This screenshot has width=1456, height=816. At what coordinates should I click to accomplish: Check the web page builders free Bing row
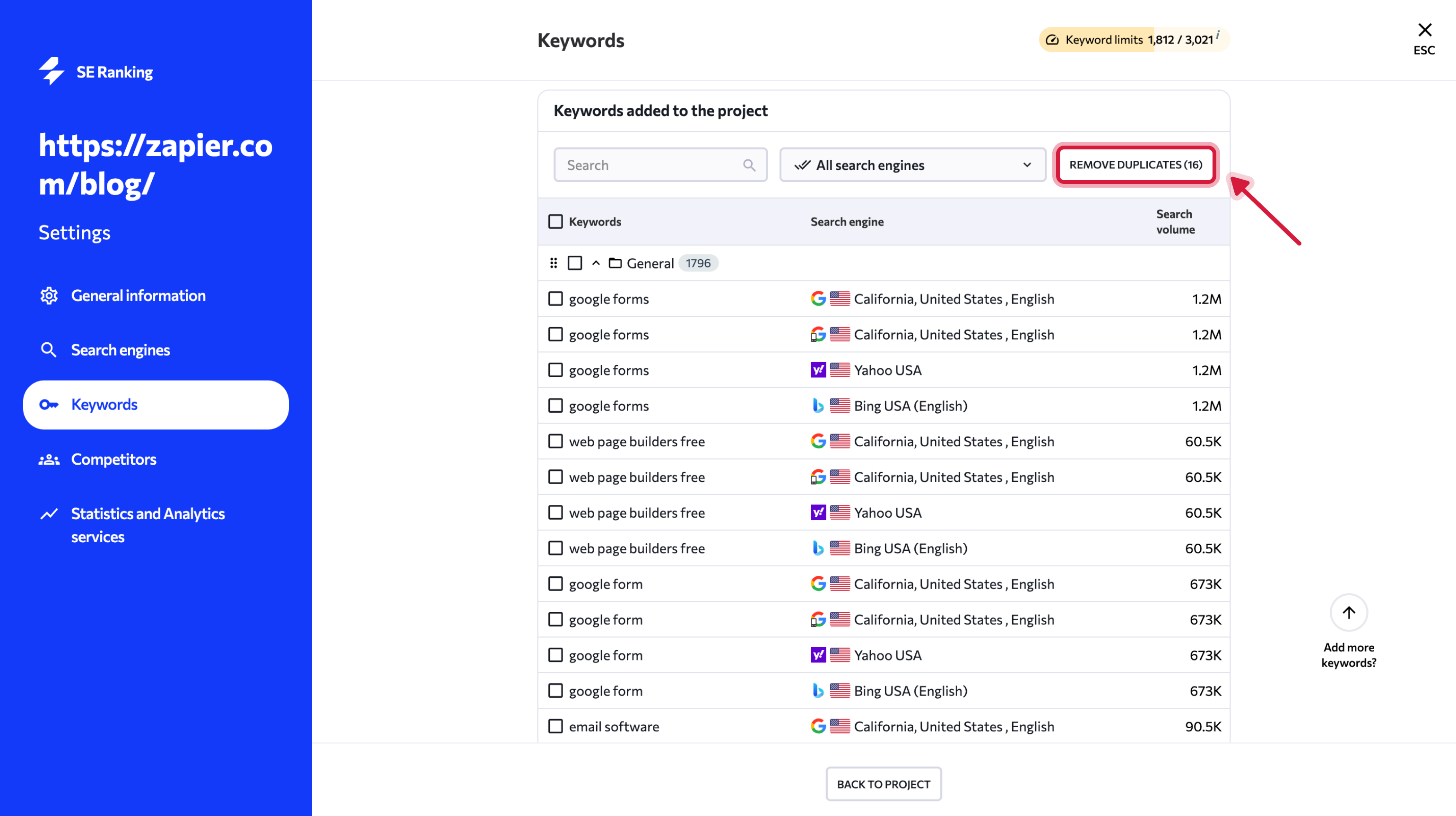(x=555, y=547)
